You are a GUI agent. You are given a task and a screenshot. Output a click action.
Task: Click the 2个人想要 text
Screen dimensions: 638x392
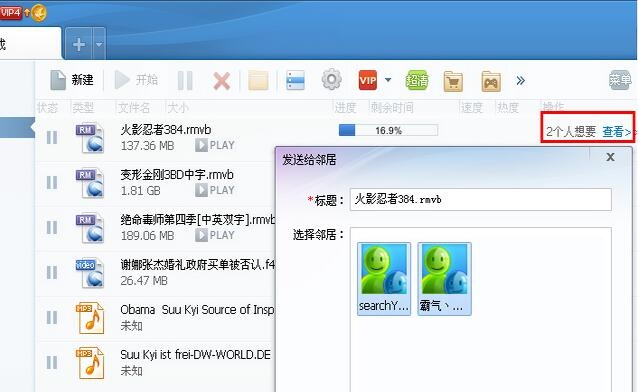pos(571,131)
